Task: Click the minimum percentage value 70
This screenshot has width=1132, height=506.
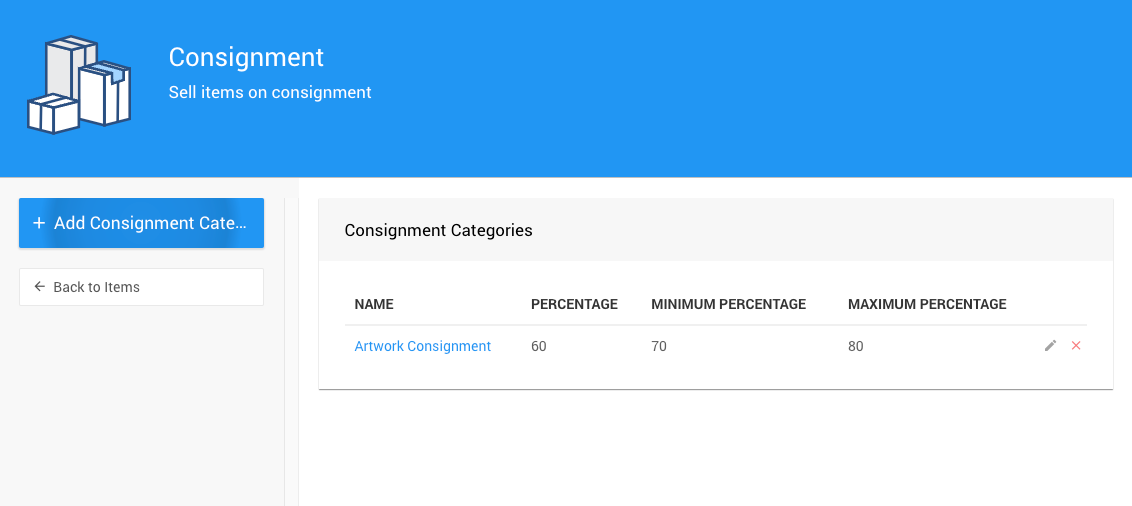Action: (x=659, y=346)
